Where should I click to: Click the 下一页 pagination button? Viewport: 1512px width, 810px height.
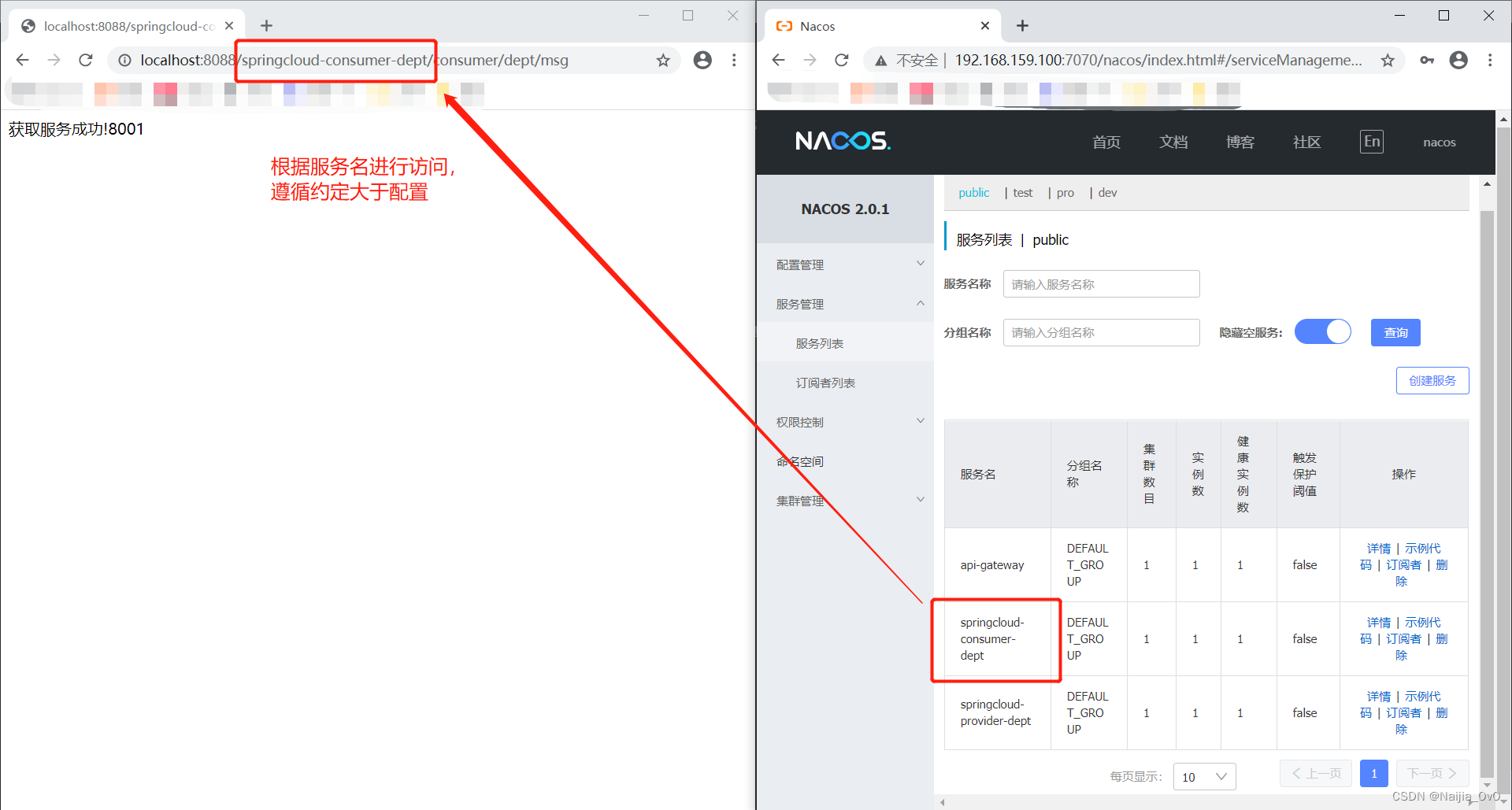click(1432, 774)
